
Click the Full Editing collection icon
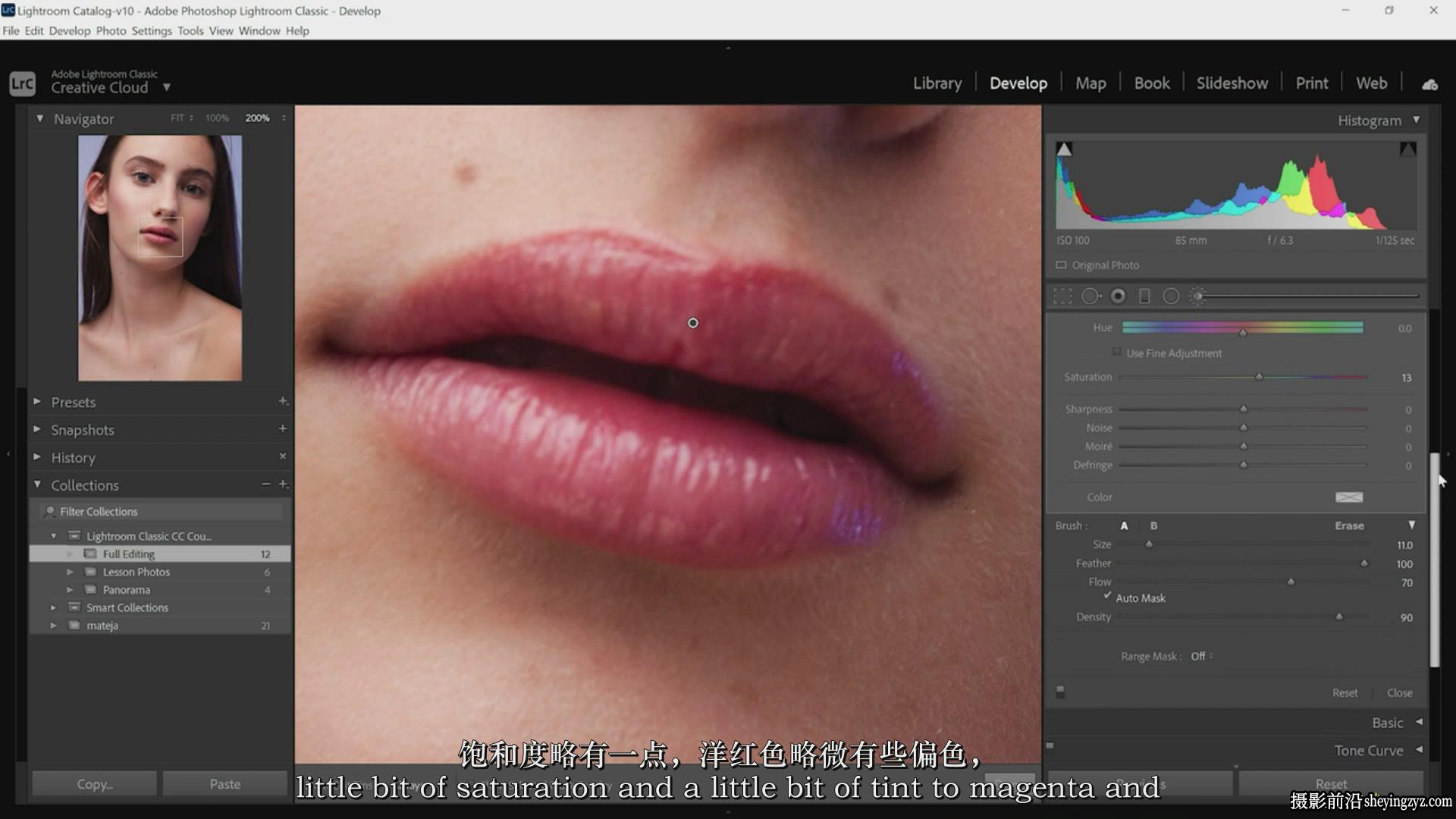[x=90, y=554]
